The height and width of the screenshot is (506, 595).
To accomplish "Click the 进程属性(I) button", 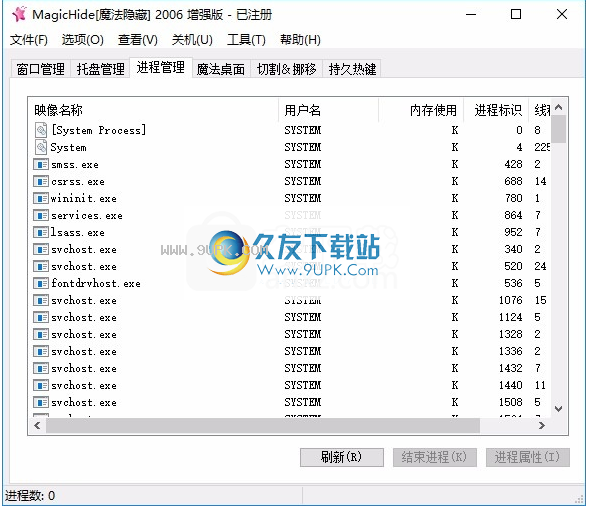I will [527, 457].
